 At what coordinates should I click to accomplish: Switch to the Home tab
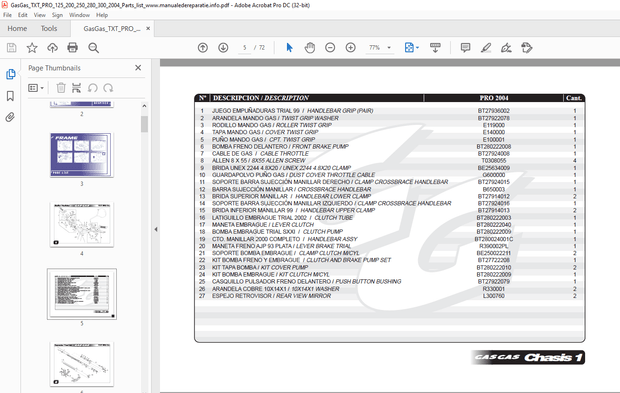pyautogui.click(x=17, y=28)
